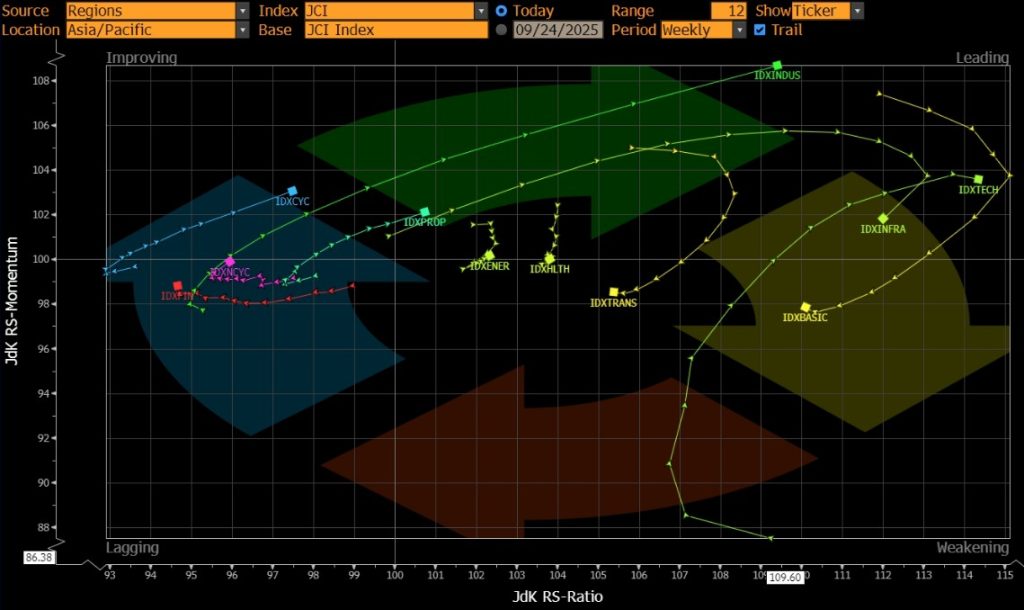Click the Lagging quadrant label
The image size is (1024, 610).
133,547
